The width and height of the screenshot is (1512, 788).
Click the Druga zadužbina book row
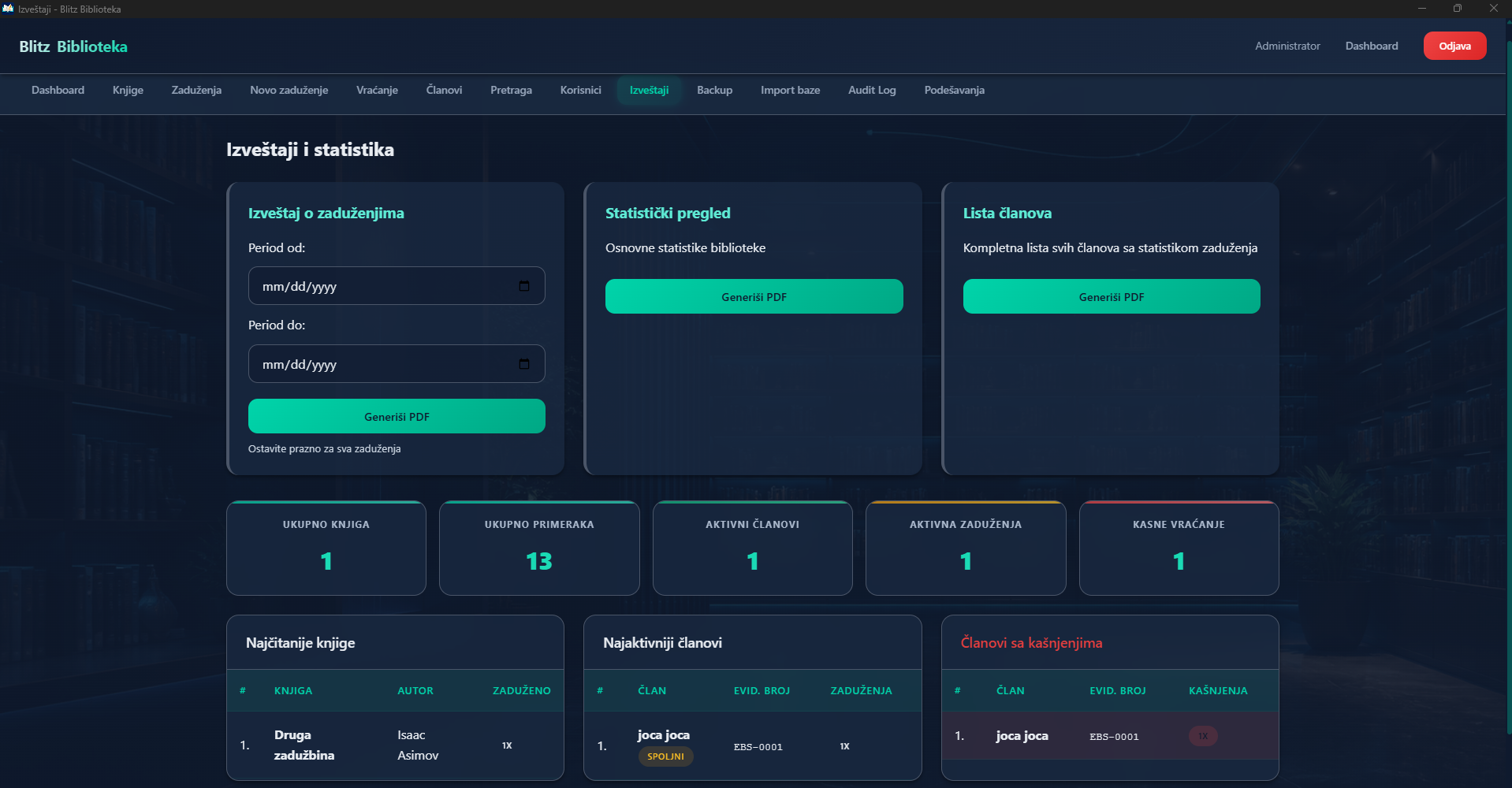point(395,745)
